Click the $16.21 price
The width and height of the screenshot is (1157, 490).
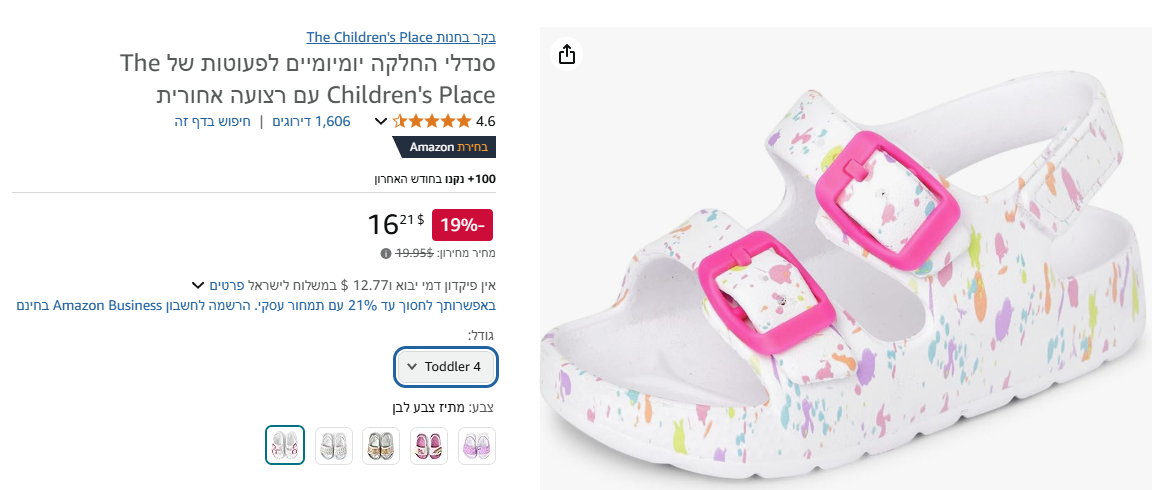pos(396,224)
